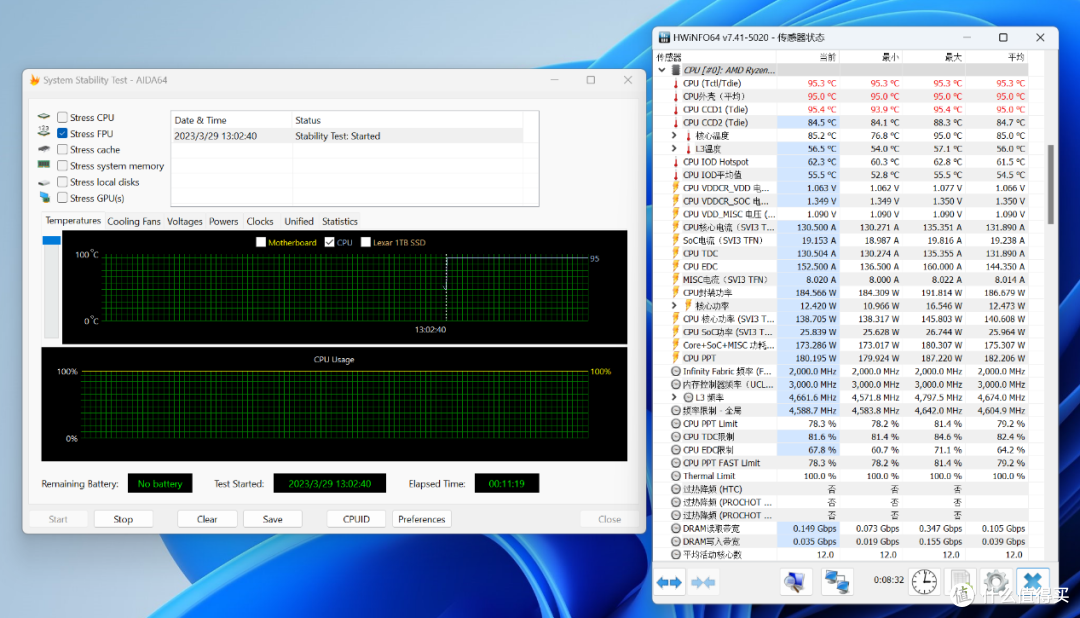Screen dimensions: 1080x618
Task: Click clock icon beside Thermal Limit
Action: [x=676, y=476]
